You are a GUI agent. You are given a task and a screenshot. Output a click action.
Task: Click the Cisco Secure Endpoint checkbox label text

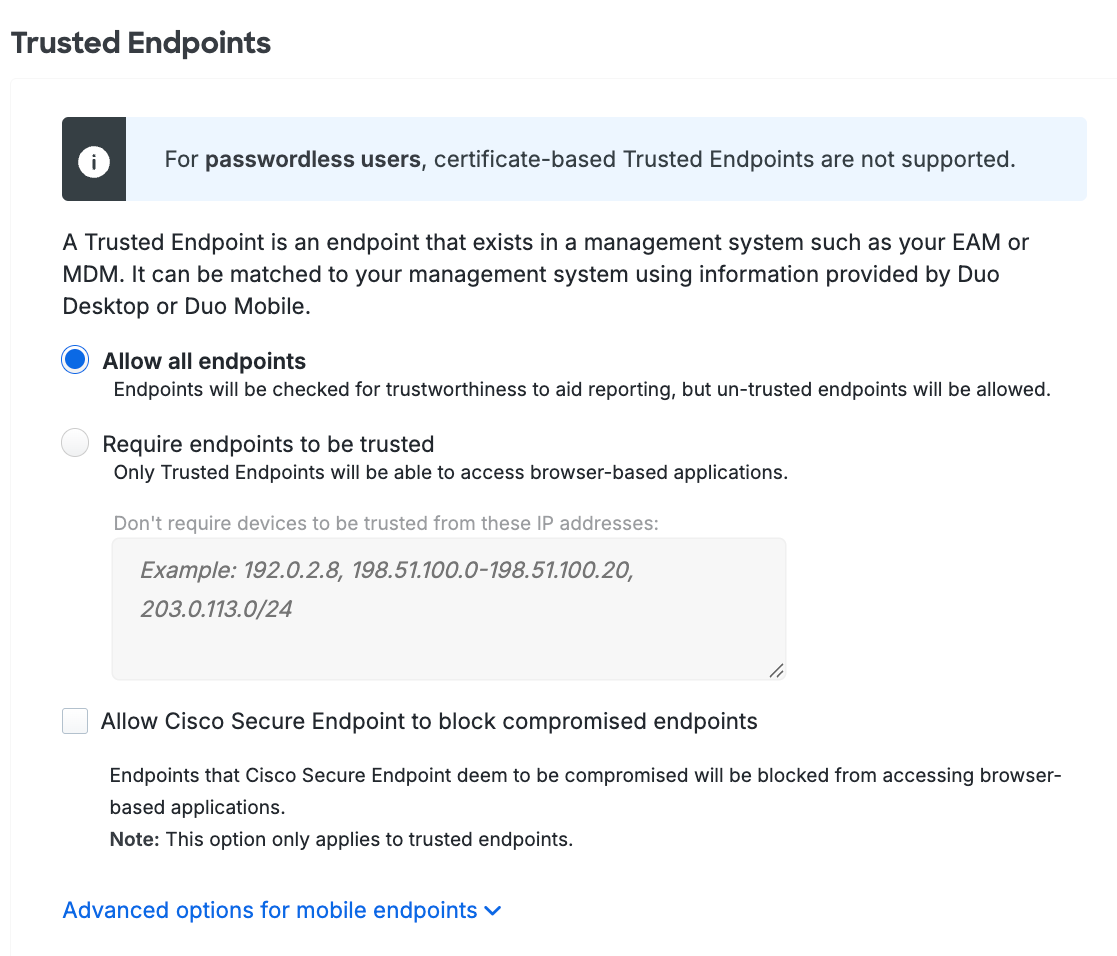pyautogui.click(x=428, y=720)
